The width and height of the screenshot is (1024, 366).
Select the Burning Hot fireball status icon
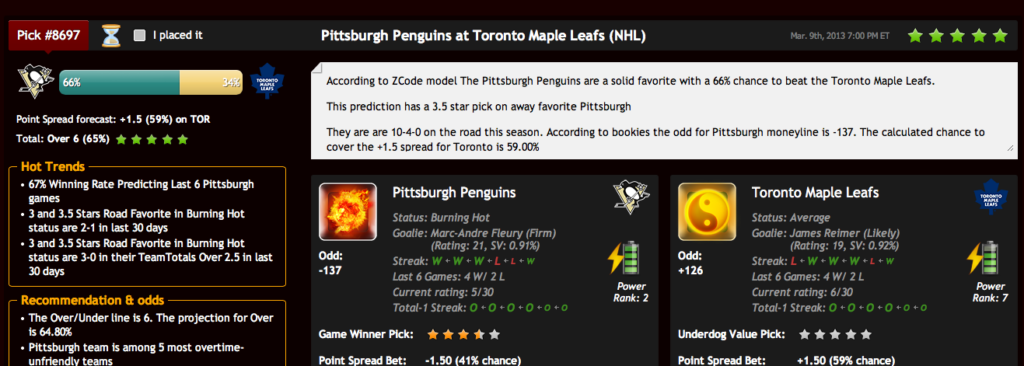[347, 212]
